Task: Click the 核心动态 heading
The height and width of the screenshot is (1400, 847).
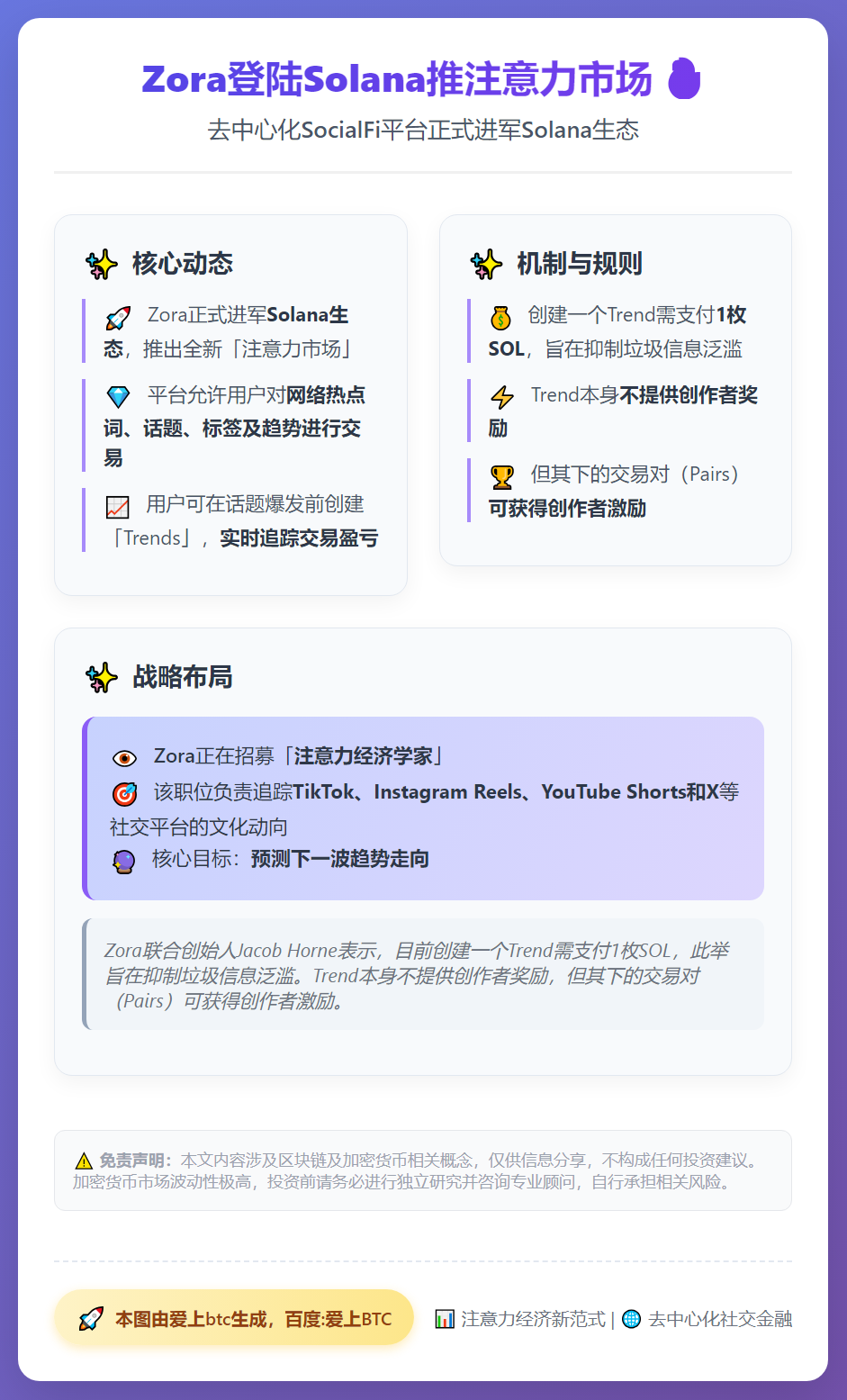Action: [183, 264]
